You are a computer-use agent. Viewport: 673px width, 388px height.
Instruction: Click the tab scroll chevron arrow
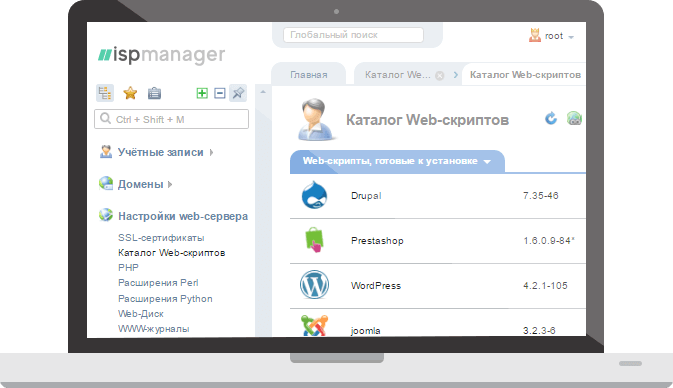point(455,75)
